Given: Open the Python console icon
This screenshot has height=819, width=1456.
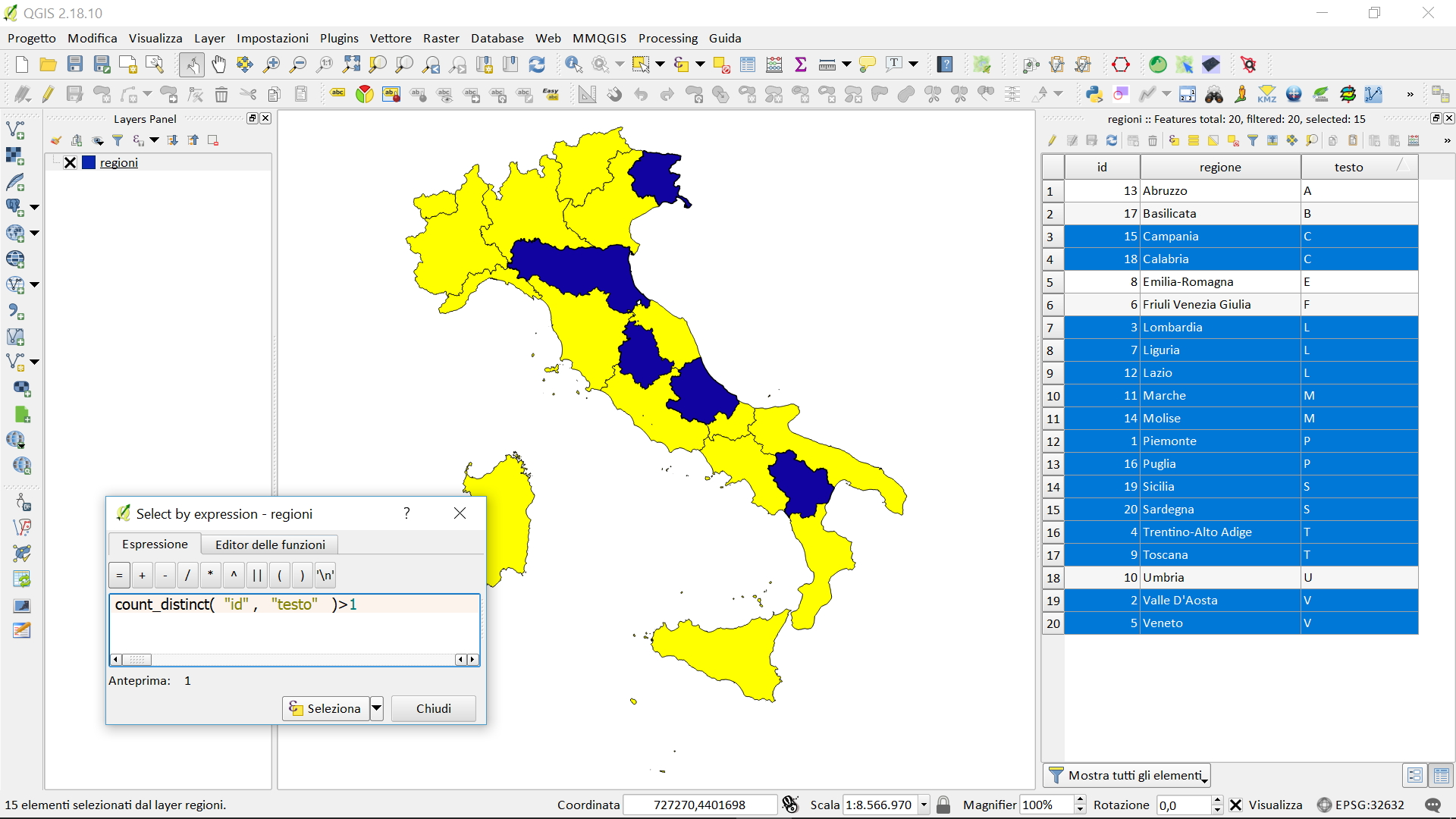Looking at the screenshot, I should click(1094, 94).
